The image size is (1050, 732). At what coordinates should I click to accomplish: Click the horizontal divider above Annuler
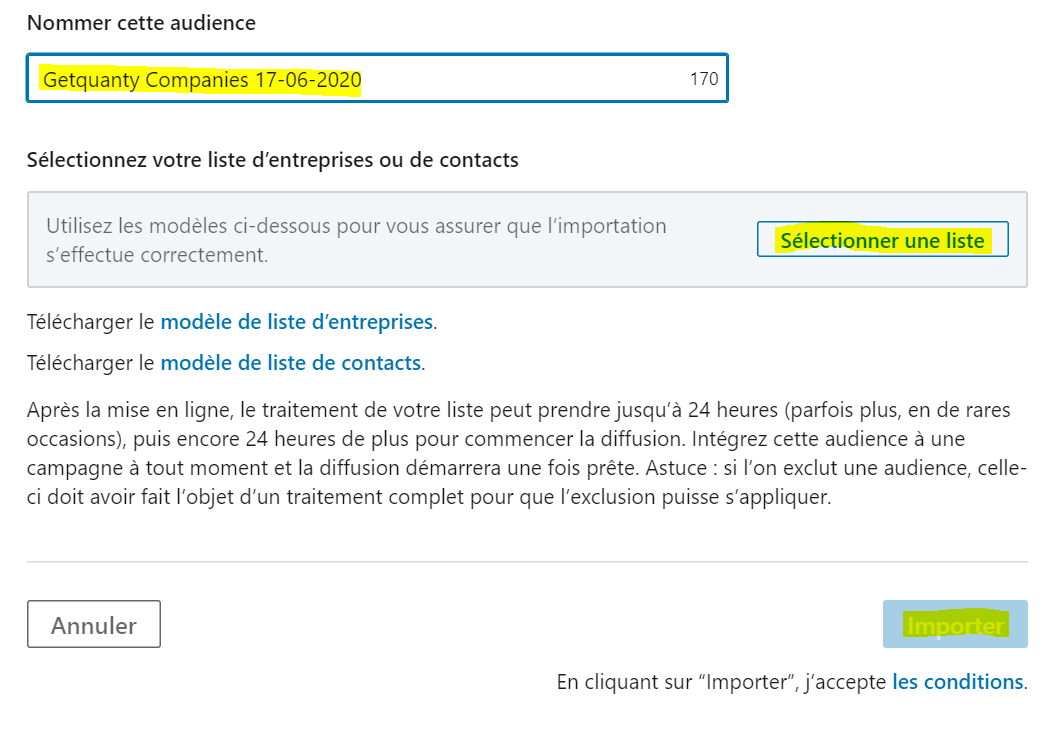(527, 562)
